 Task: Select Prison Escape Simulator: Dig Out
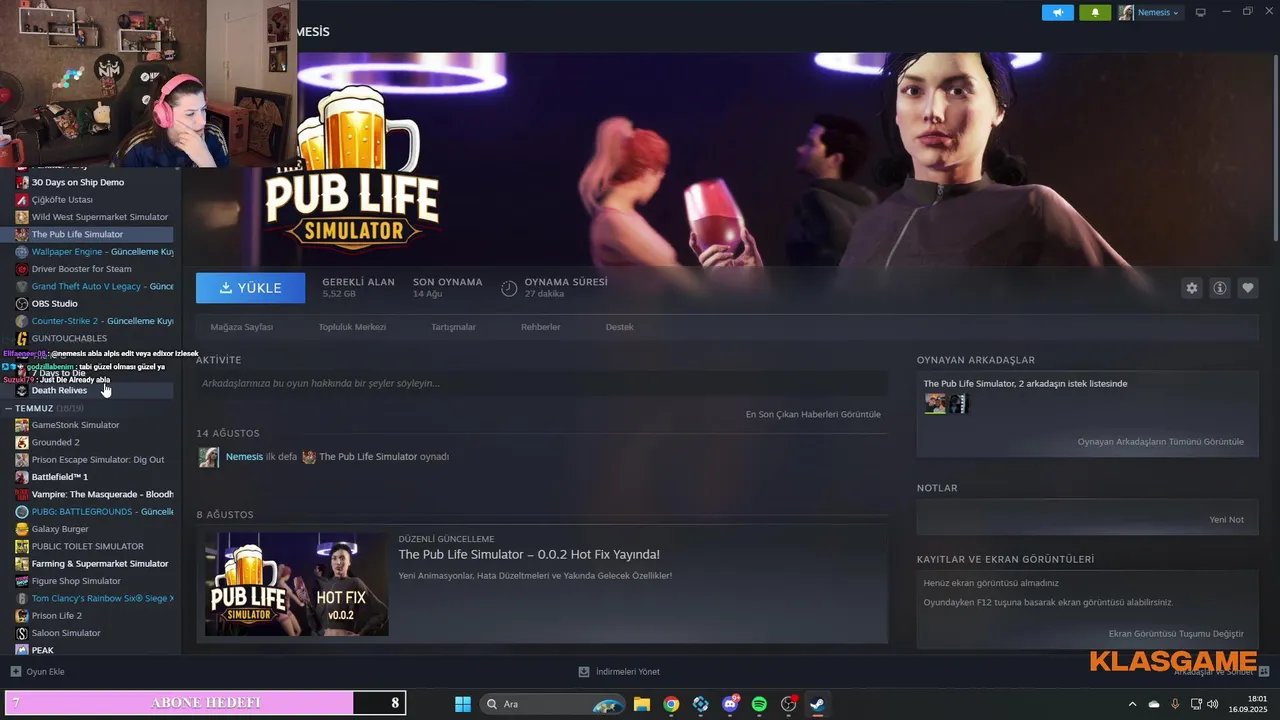coord(98,460)
